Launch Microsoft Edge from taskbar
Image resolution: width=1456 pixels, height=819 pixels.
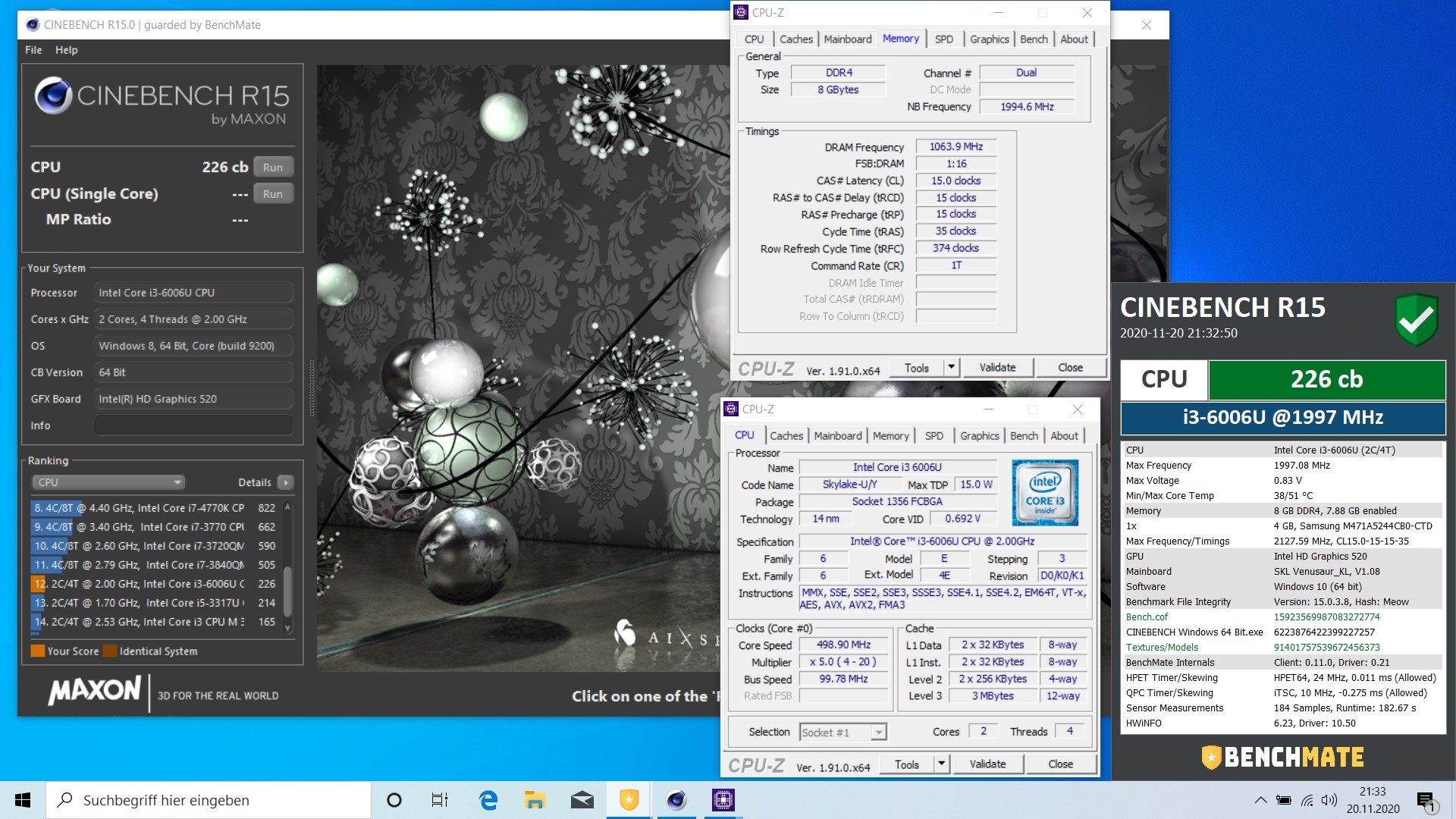(x=488, y=800)
